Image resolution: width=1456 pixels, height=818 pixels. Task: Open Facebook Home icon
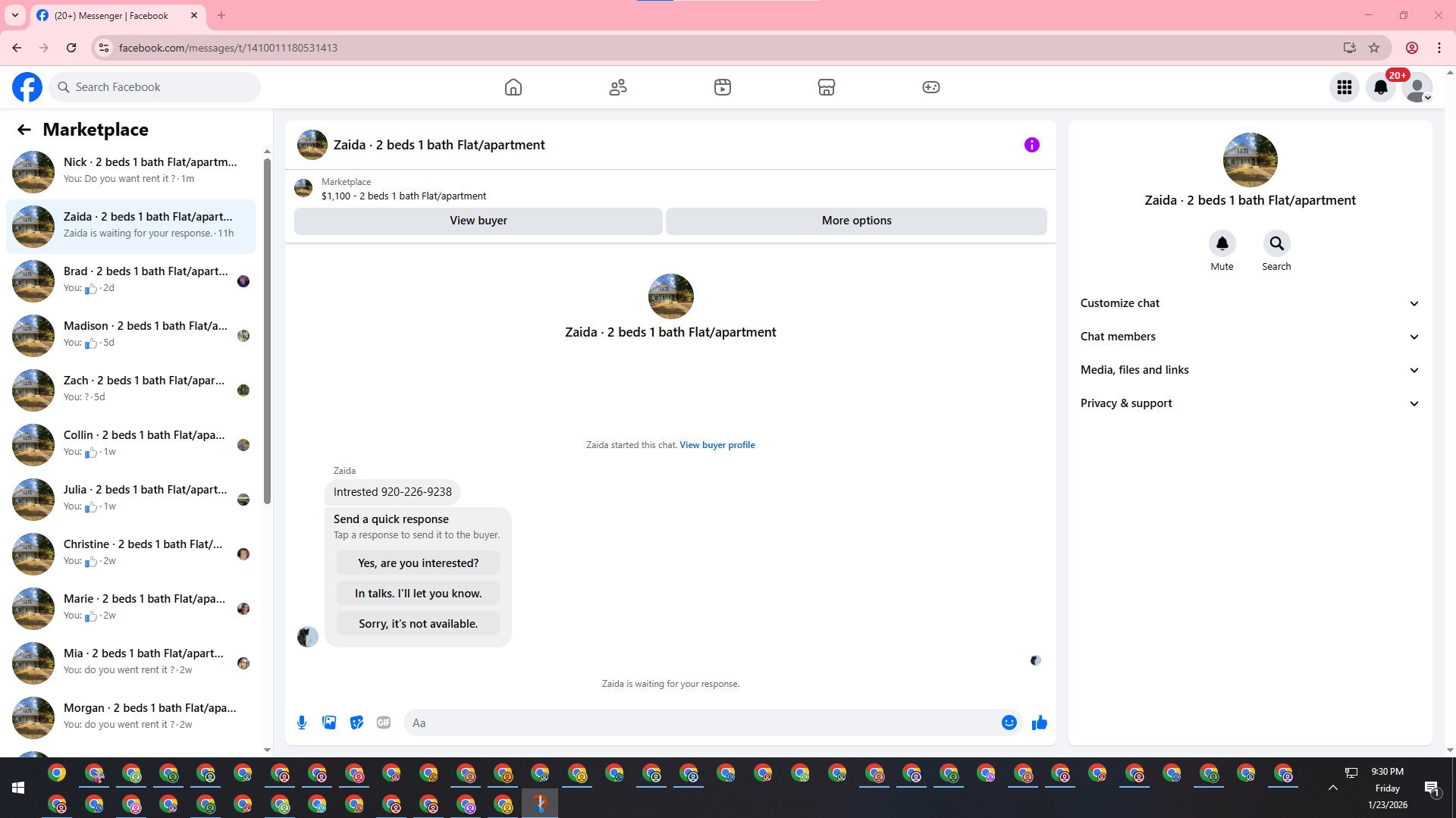coord(513,87)
